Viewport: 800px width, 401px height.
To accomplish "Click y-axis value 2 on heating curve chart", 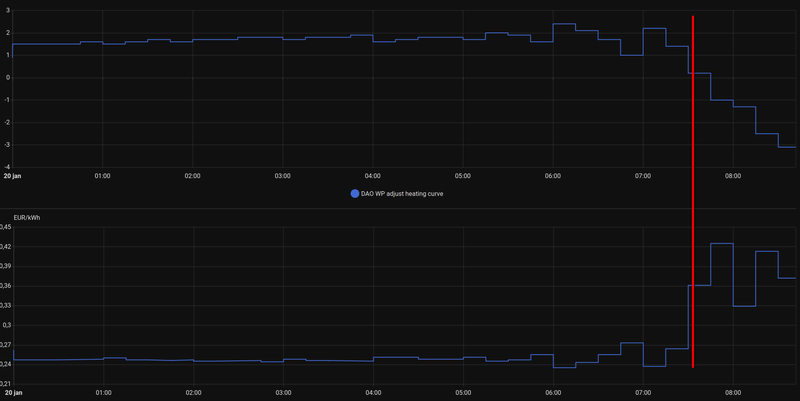I will pyautogui.click(x=8, y=33).
